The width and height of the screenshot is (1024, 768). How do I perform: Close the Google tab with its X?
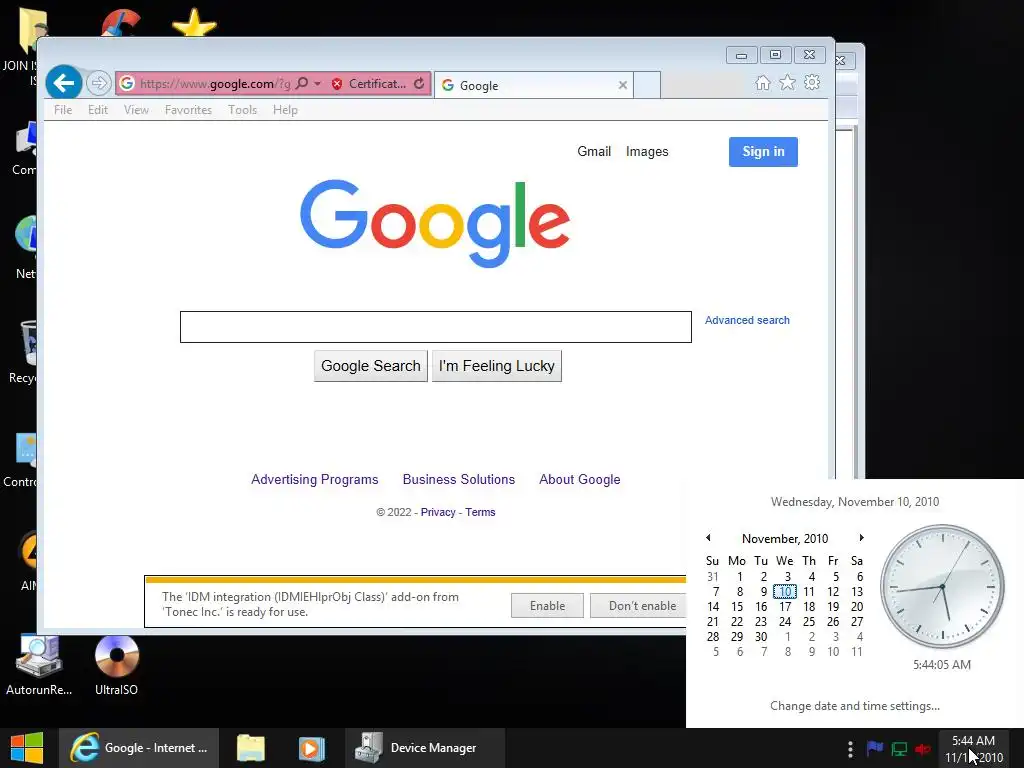(x=622, y=85)
